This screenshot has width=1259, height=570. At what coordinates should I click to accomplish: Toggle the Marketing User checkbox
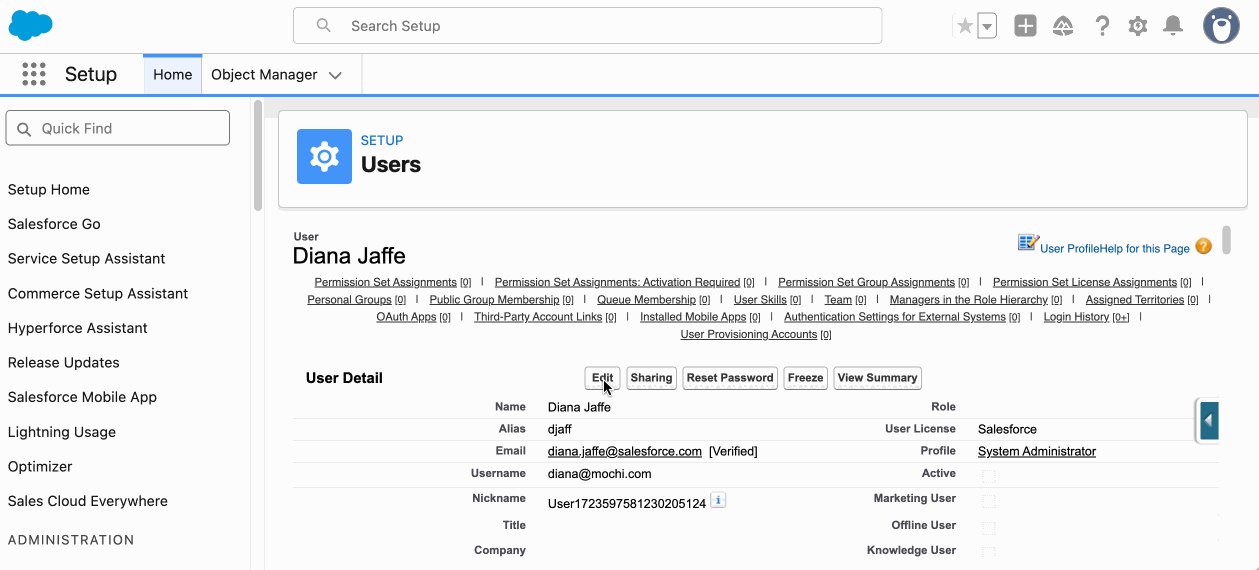tap(989, 501)
